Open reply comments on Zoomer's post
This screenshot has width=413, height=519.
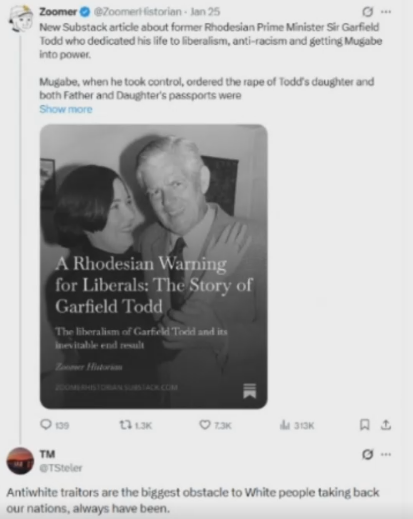[x=54, y=425]
